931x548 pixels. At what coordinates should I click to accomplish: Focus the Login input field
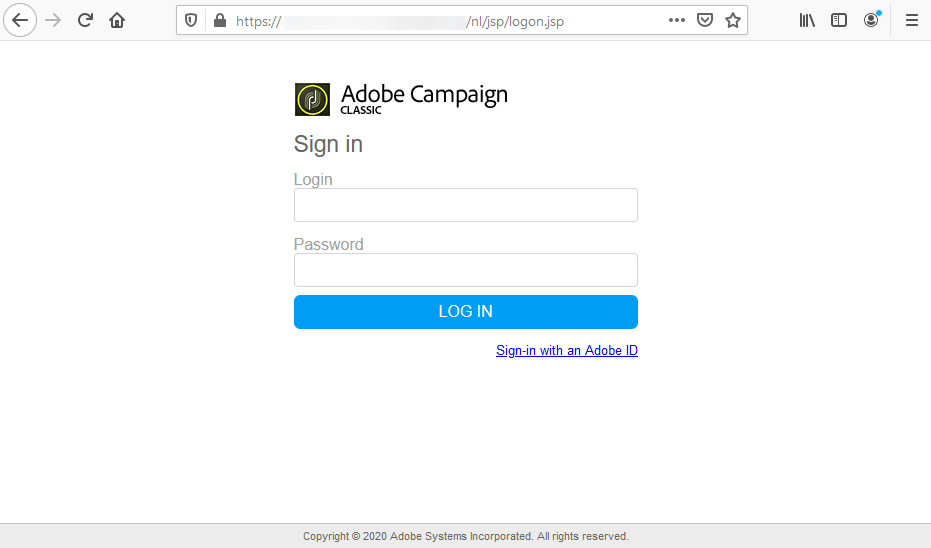466,205
